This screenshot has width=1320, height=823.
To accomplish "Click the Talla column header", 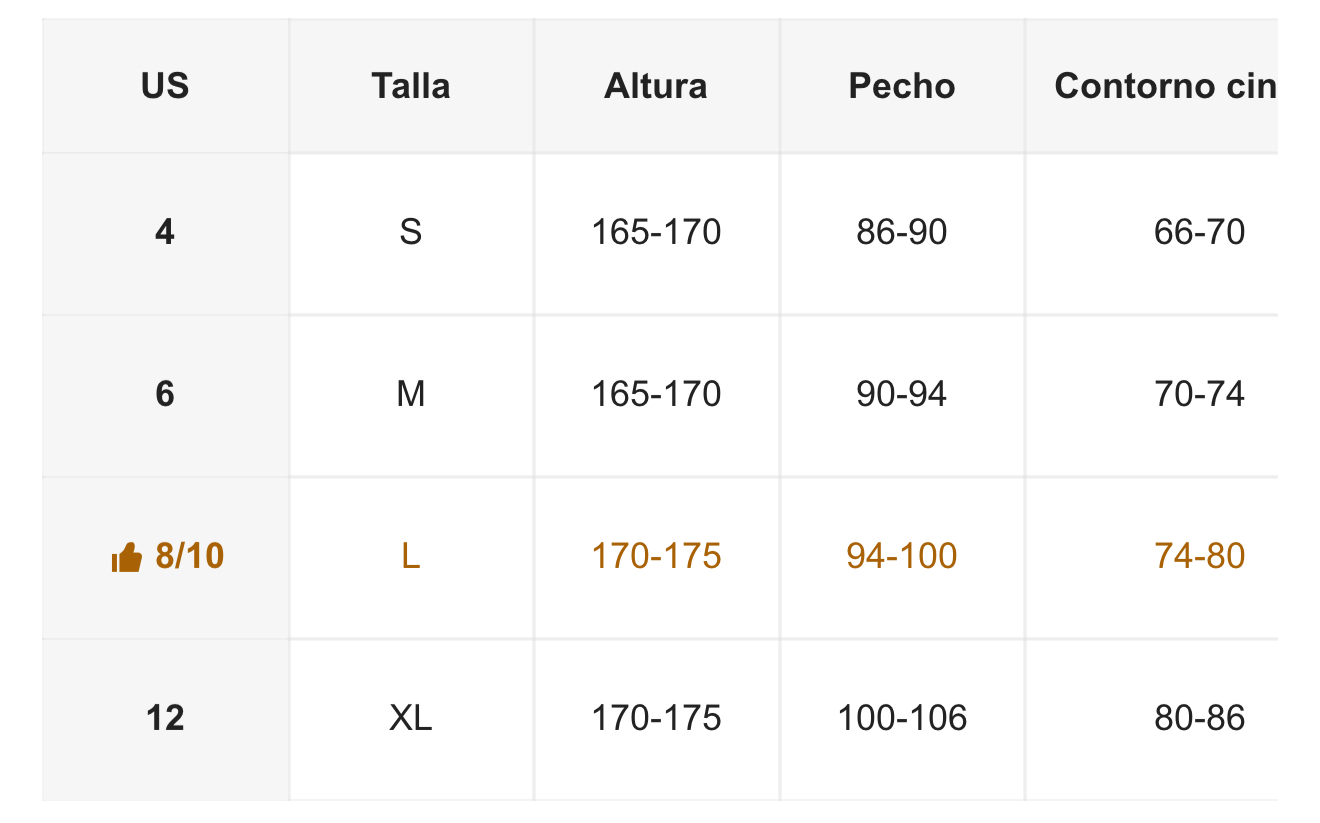I will (411, 86).
